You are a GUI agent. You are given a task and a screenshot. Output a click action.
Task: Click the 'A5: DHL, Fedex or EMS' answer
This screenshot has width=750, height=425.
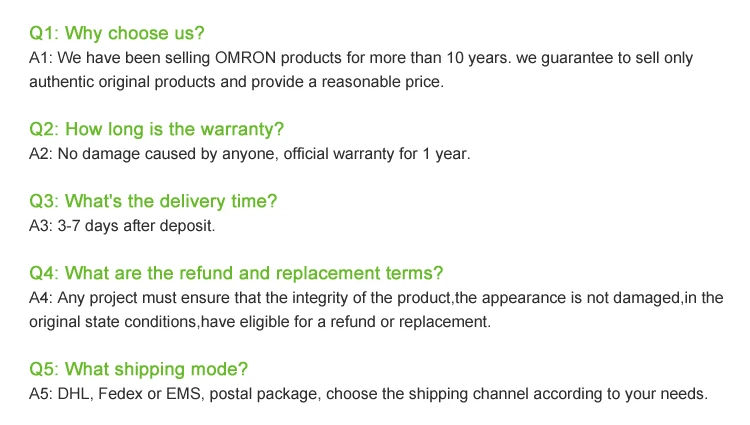368,394
